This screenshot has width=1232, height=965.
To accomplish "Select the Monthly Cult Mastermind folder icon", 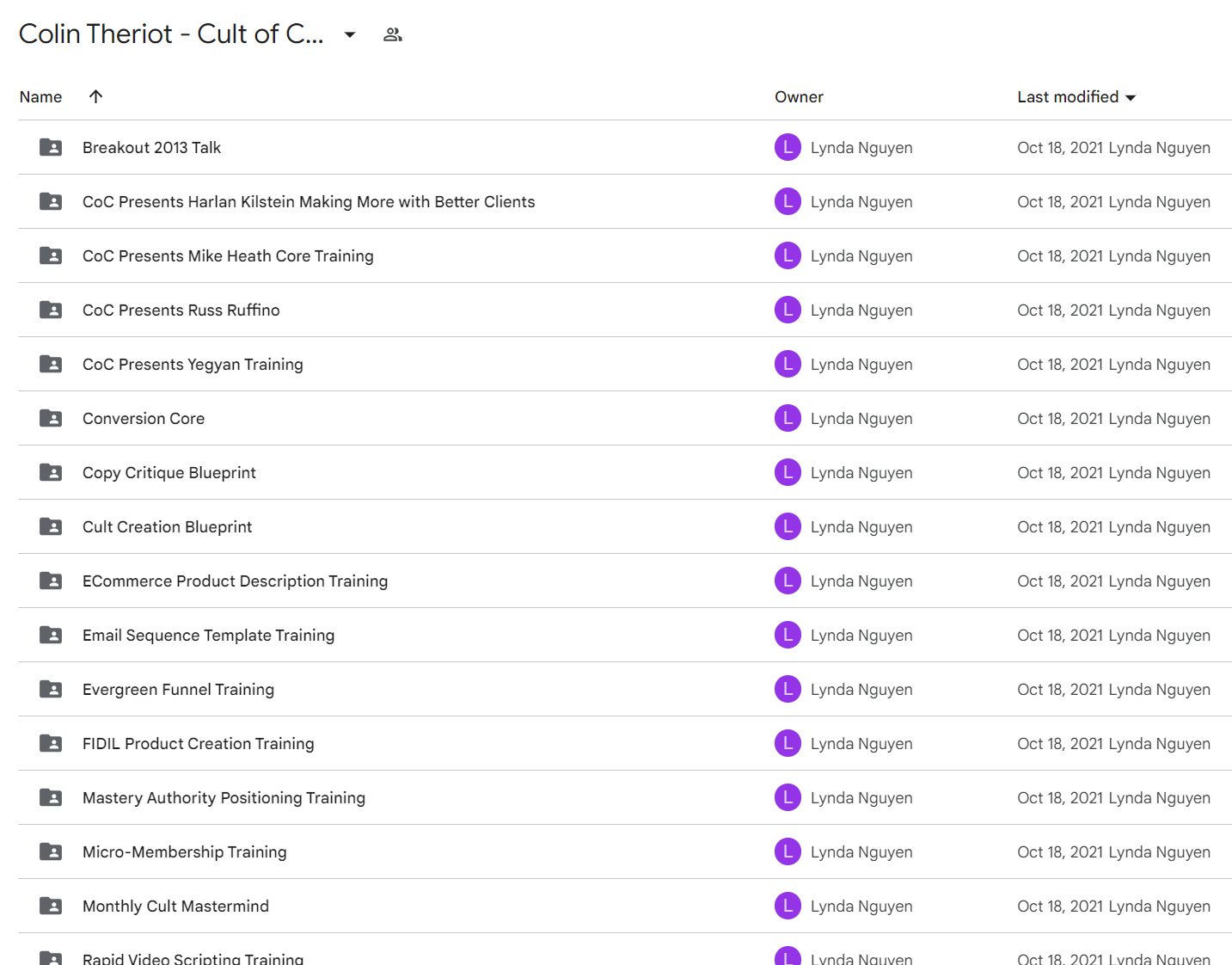I will tap(51, 906).
